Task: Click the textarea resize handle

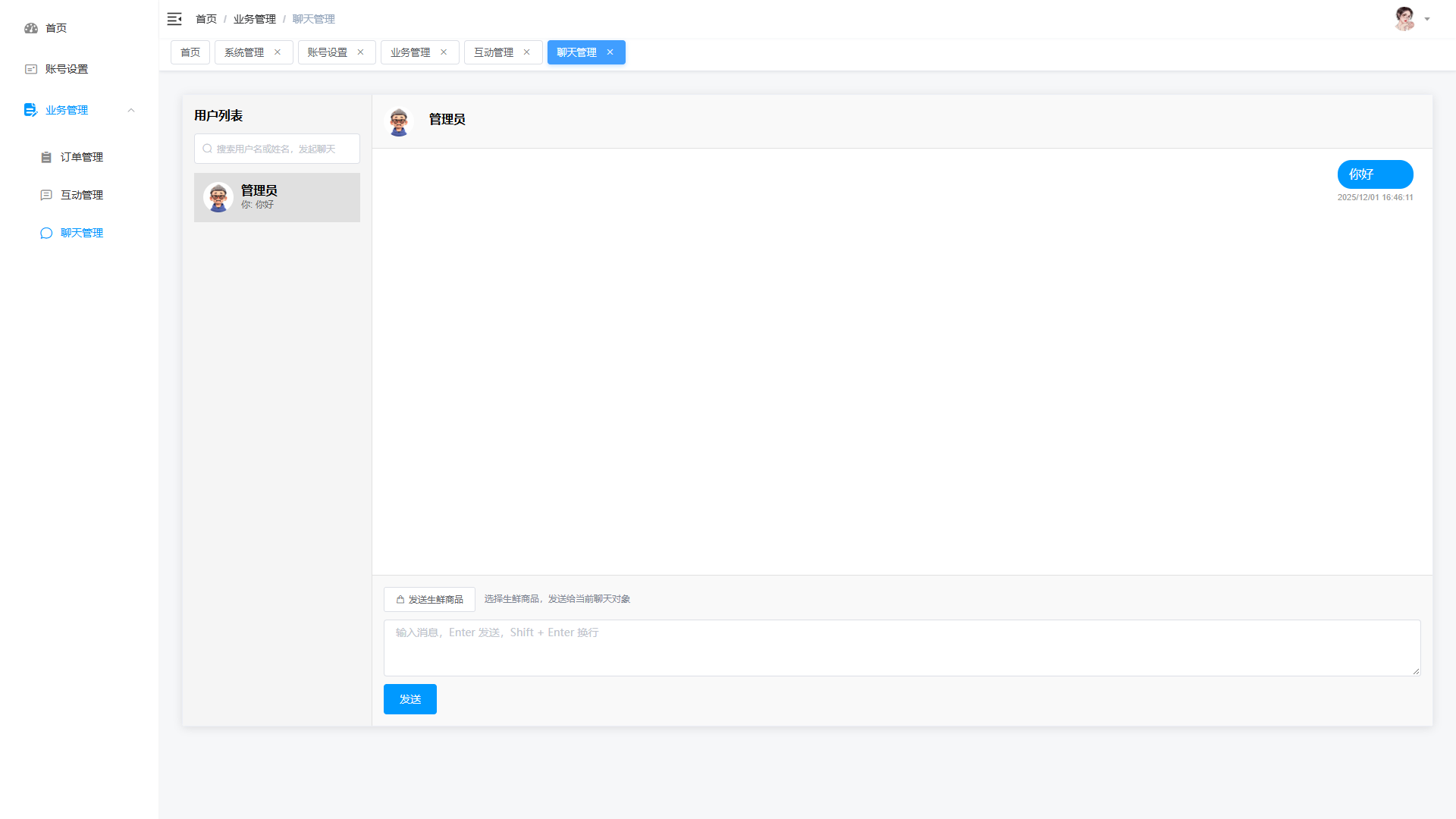Action: (x=1416, y=671)
